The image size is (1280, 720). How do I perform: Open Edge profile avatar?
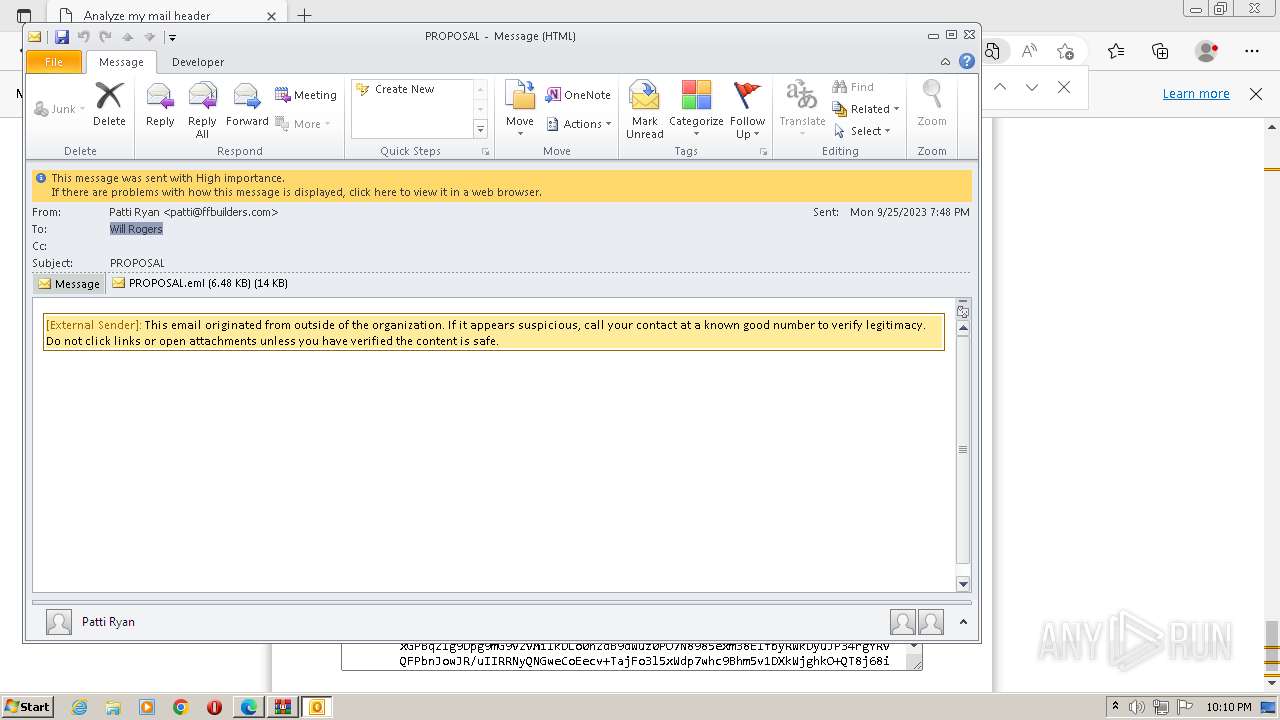pyautogui.click(x=1207, y=51)
